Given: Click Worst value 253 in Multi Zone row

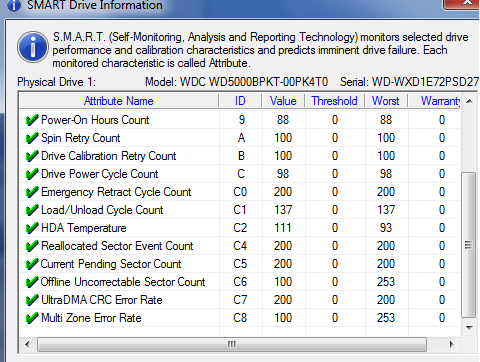Looking at the screenshot, I should [x=386, y=318].
